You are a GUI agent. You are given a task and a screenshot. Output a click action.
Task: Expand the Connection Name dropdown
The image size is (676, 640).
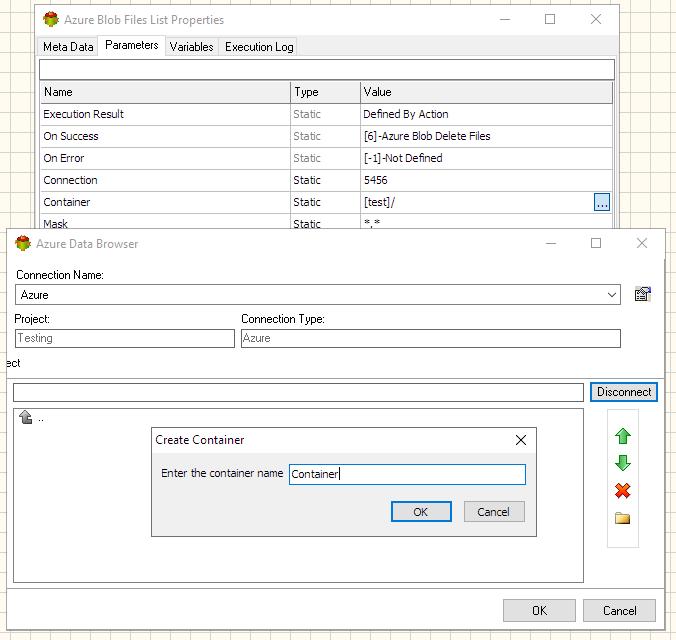tap(611, 295)
